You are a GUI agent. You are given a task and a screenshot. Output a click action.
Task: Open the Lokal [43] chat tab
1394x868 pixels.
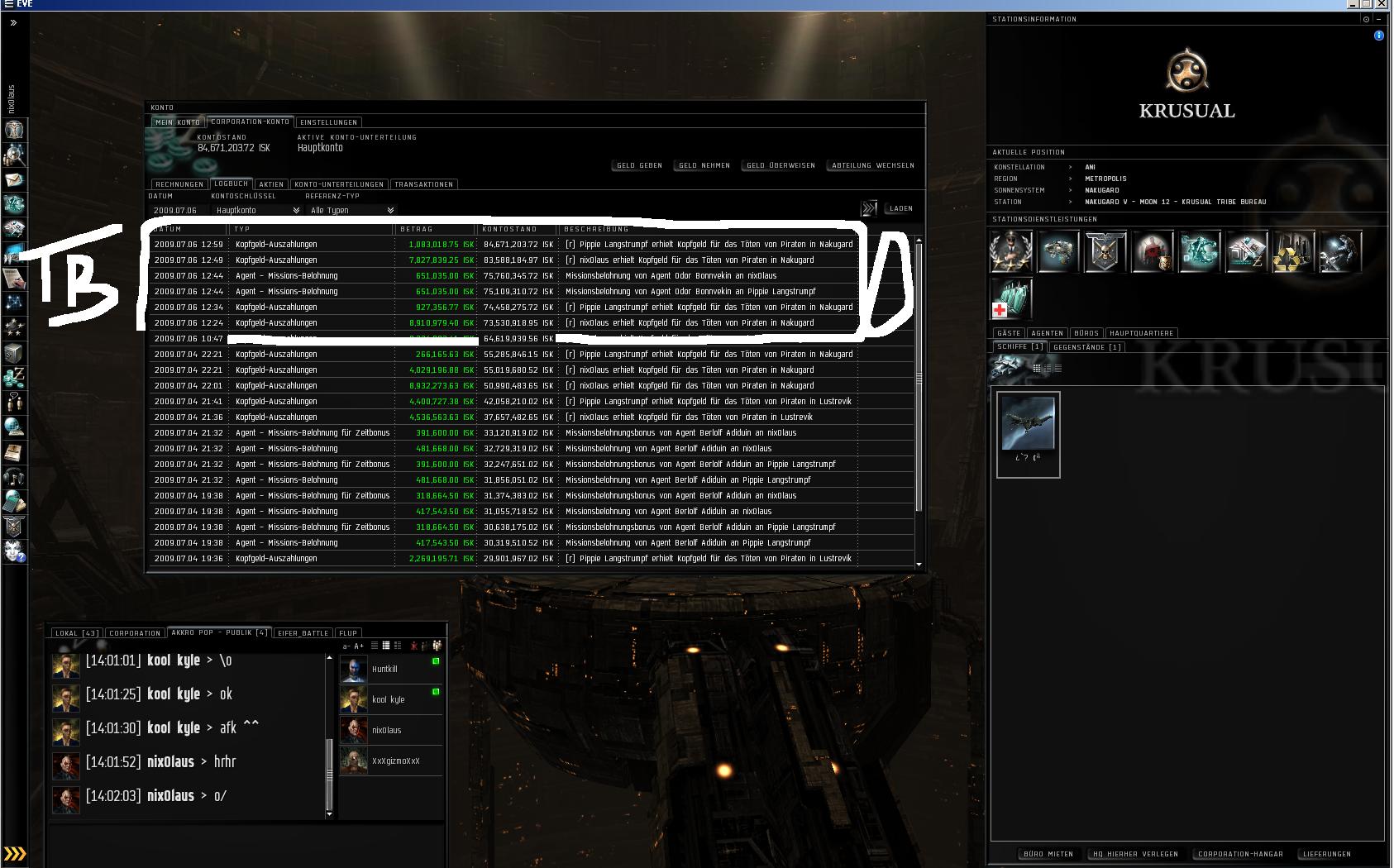coord(77,633)
